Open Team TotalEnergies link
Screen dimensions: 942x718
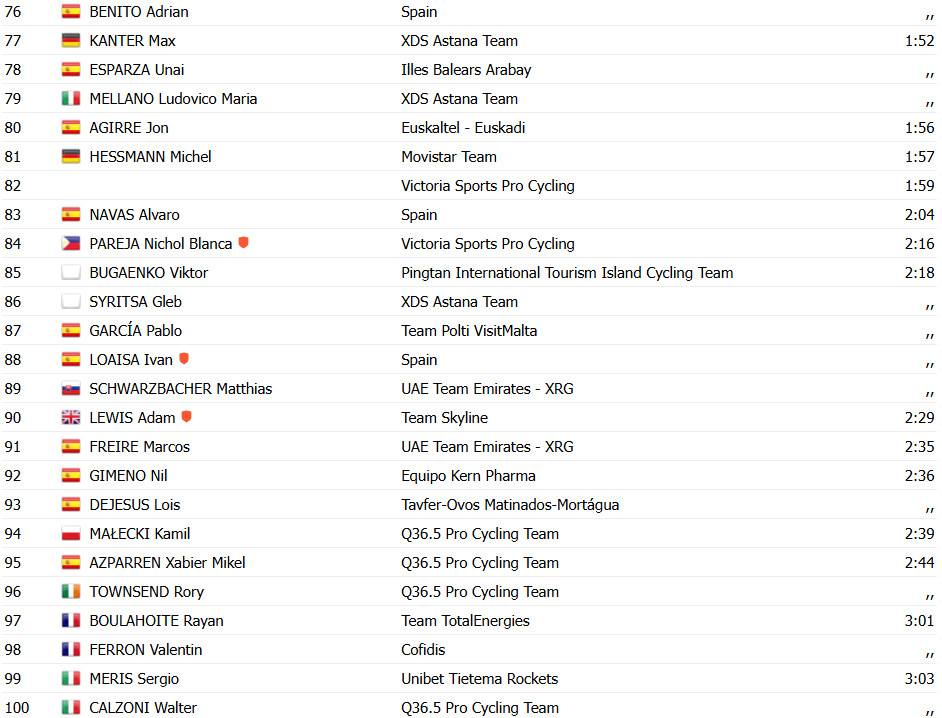(465, 620)
